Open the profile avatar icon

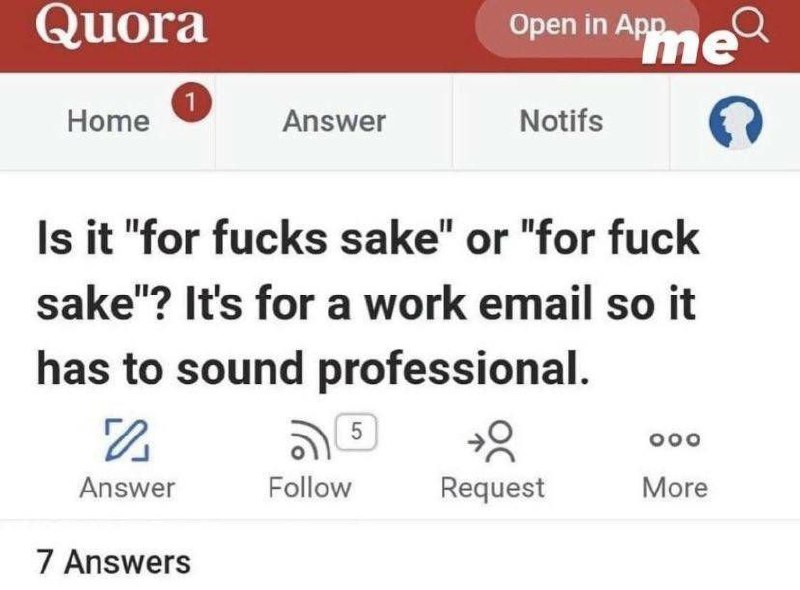(x=736, y=122)
